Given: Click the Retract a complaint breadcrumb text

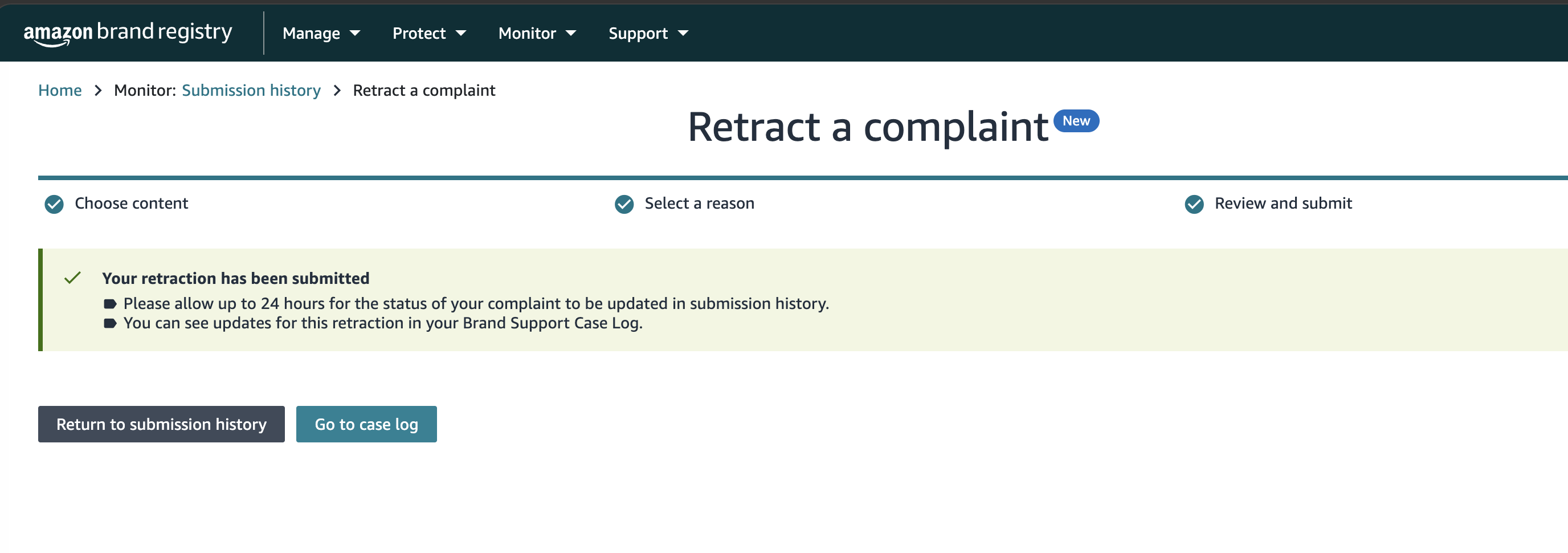Looking at the screenshot, I should point(424,90).
